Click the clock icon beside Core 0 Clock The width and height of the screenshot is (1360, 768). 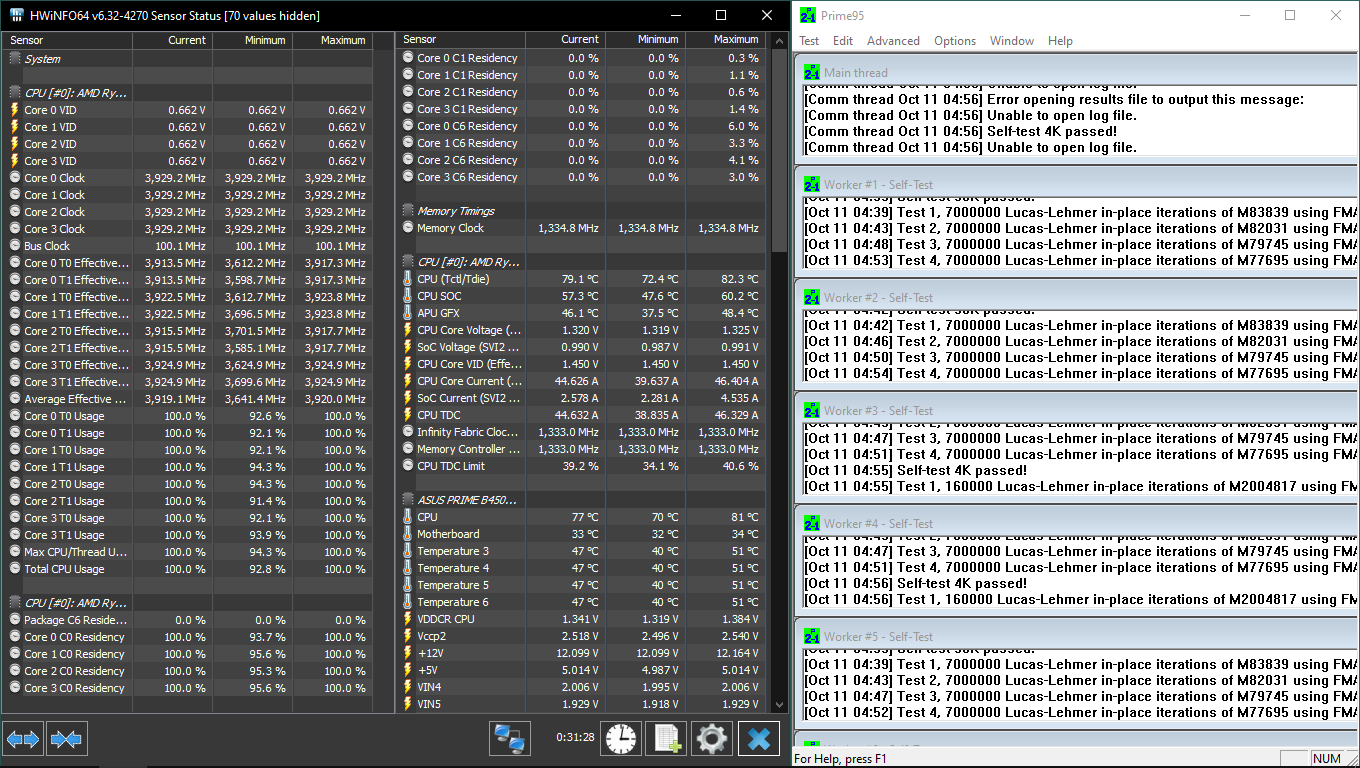click(14, 178)
